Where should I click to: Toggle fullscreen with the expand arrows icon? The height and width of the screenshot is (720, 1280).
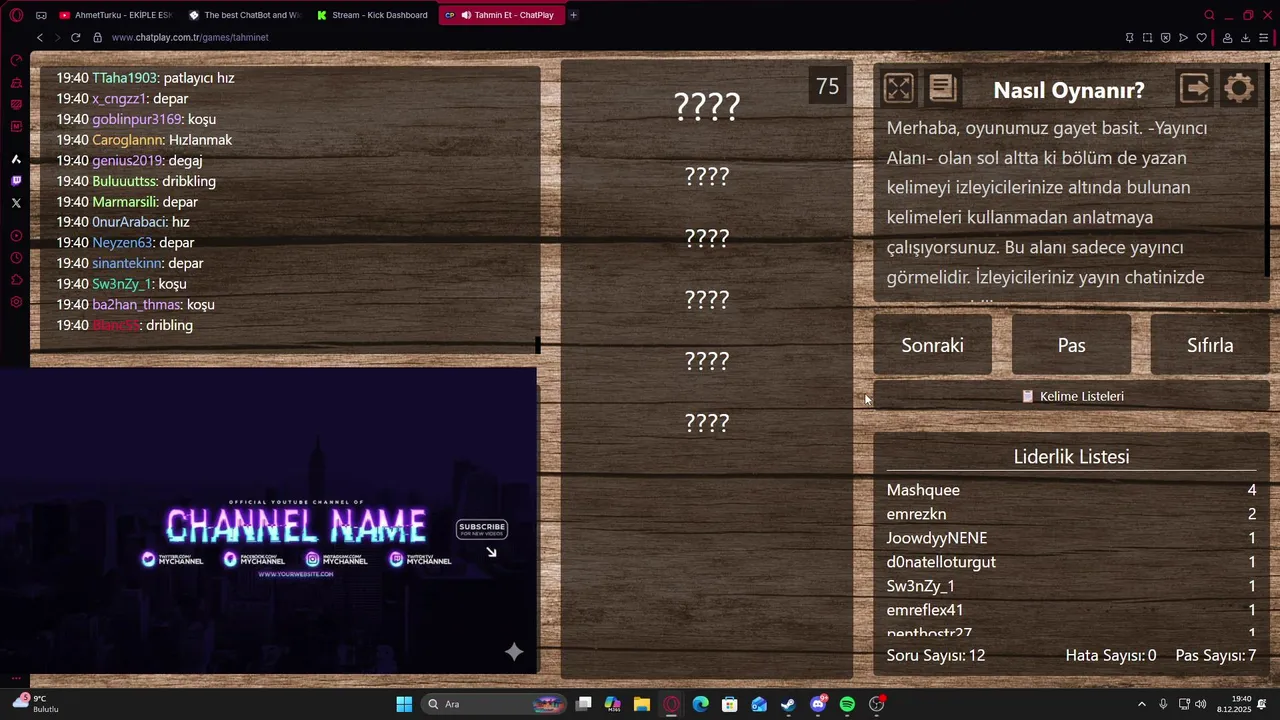coord(898,89)
